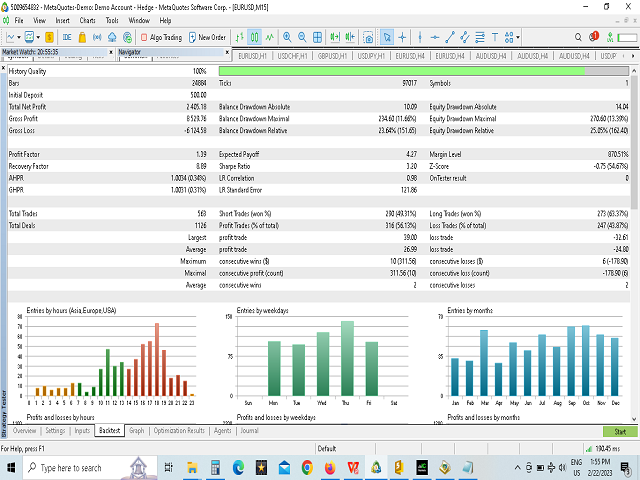Image resolution: width=640 pixels, height=480 pixels.
Task: Switch to bar chart display
Action: [x=240, y=38]
